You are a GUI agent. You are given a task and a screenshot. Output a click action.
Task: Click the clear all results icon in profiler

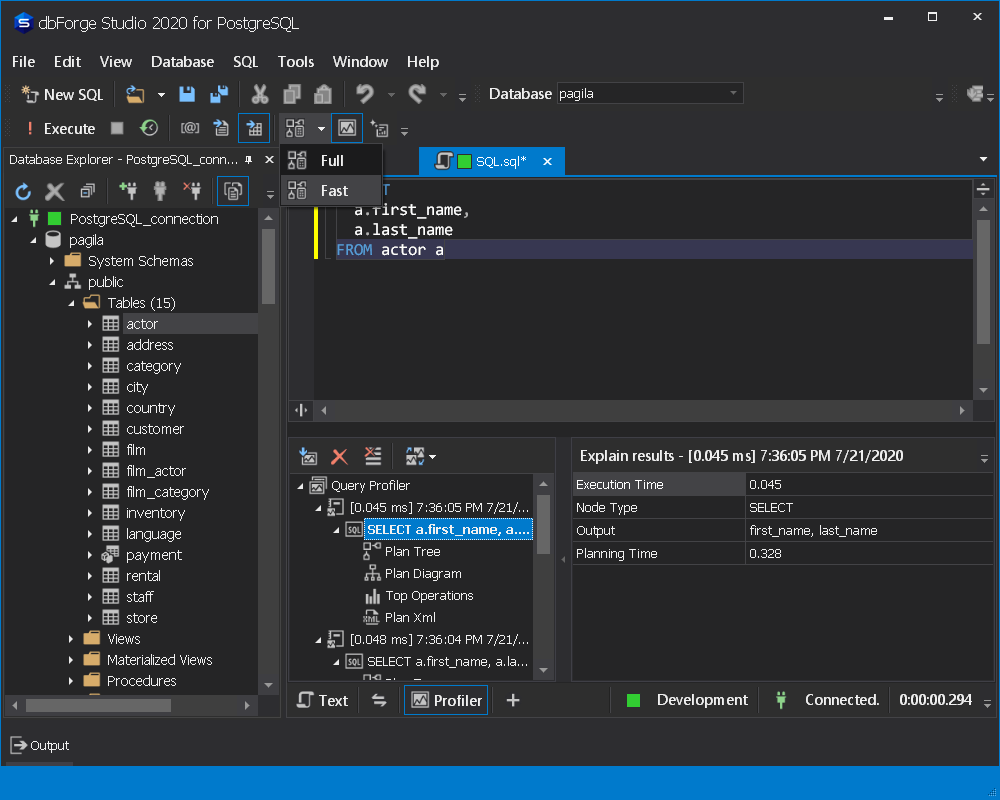point(372,456)
